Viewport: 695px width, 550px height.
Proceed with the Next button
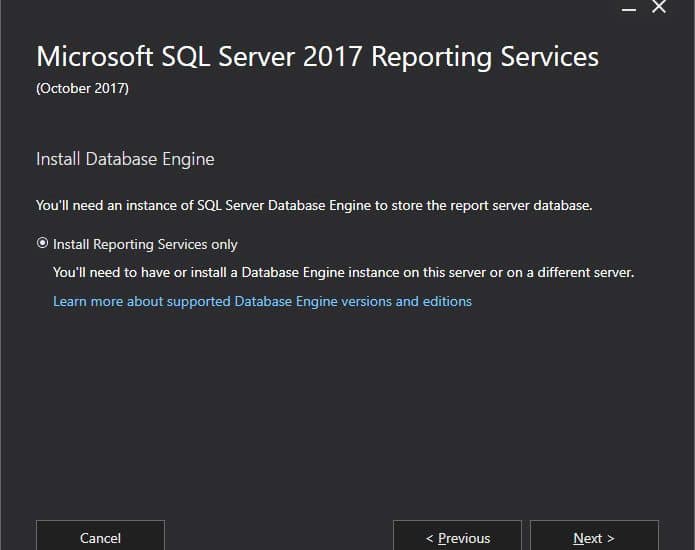pos(594,536)
